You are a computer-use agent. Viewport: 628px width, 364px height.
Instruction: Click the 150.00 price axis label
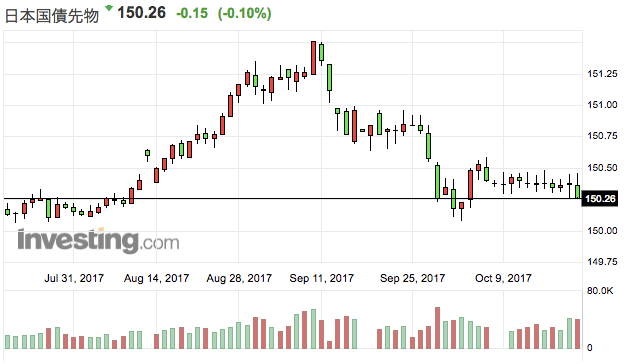click(x=602, y=231)
